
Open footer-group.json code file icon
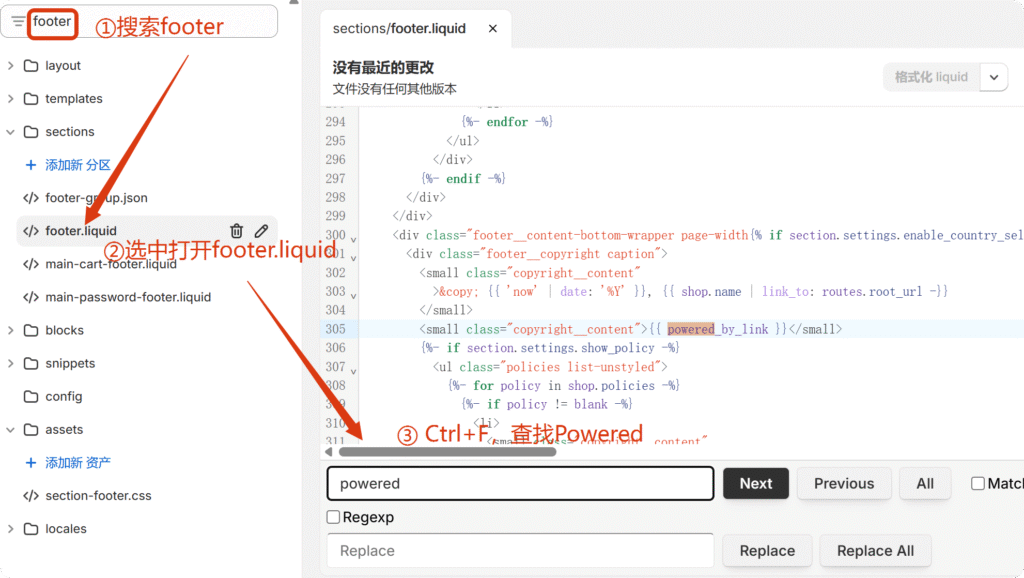point(30,198)
